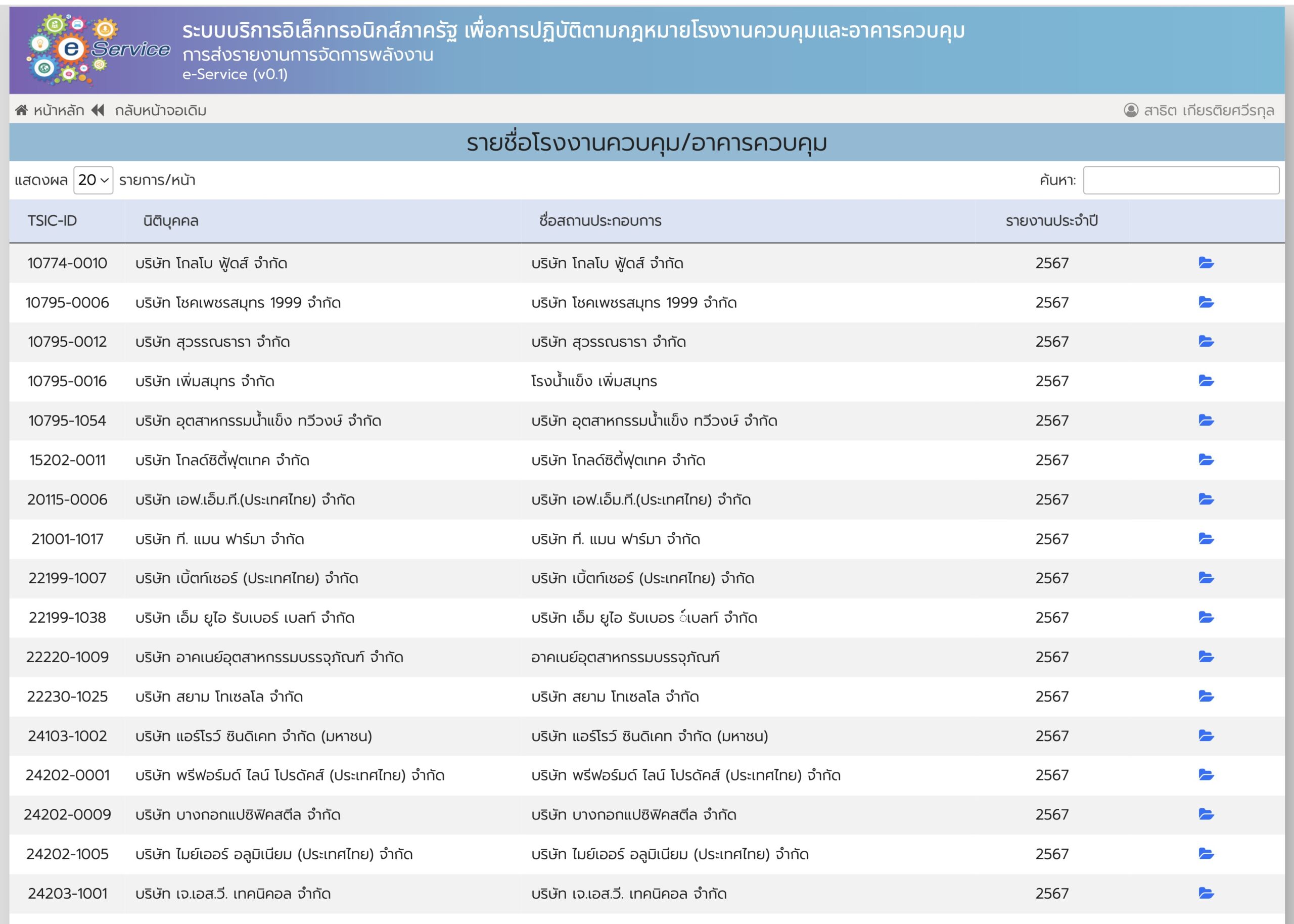Screen dimensions: 1294x924
Task: Open folder icon for TSIC-ID 10774-0010
Action: [1206, 263]
